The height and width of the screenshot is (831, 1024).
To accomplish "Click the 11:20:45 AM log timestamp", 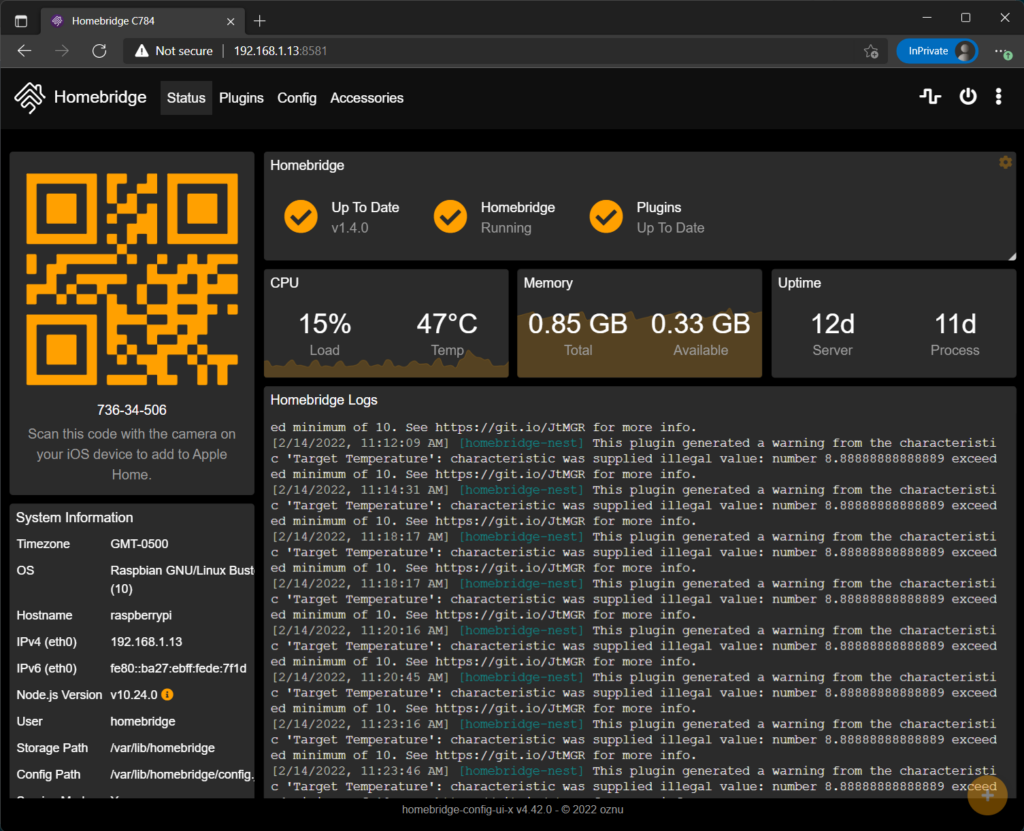I will pos(360,677).
